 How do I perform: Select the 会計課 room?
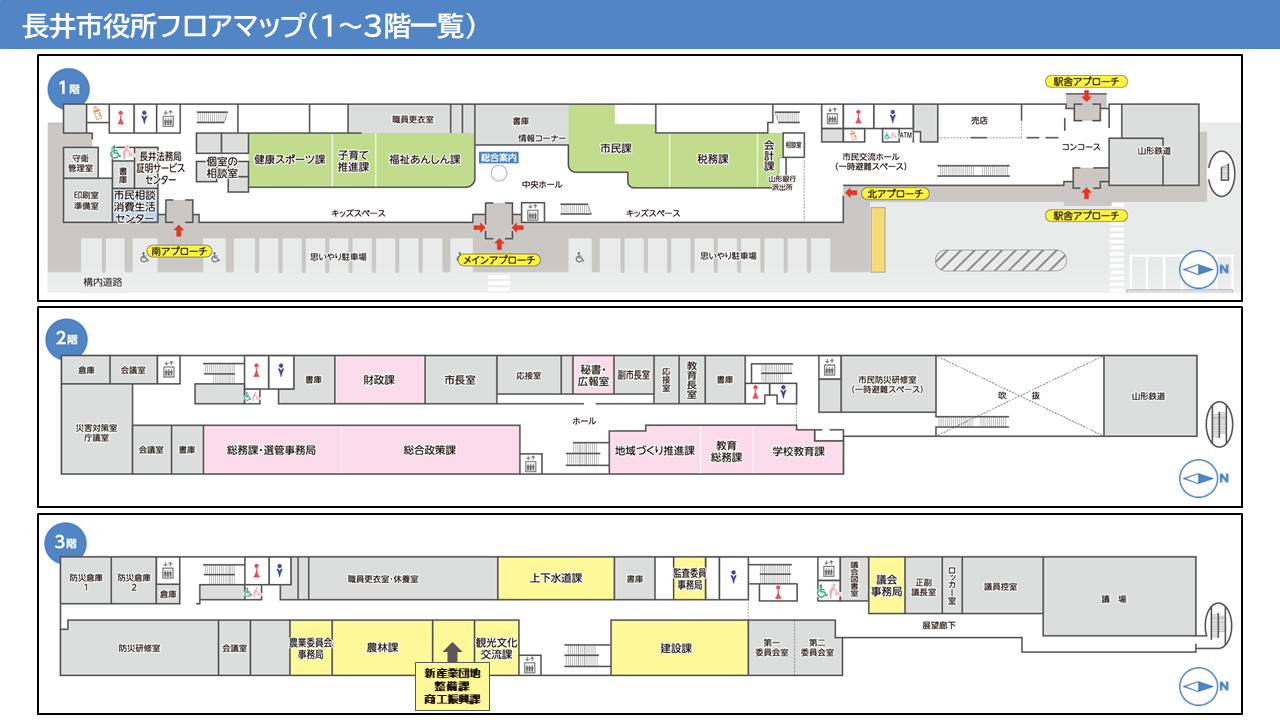coord(769,160)
